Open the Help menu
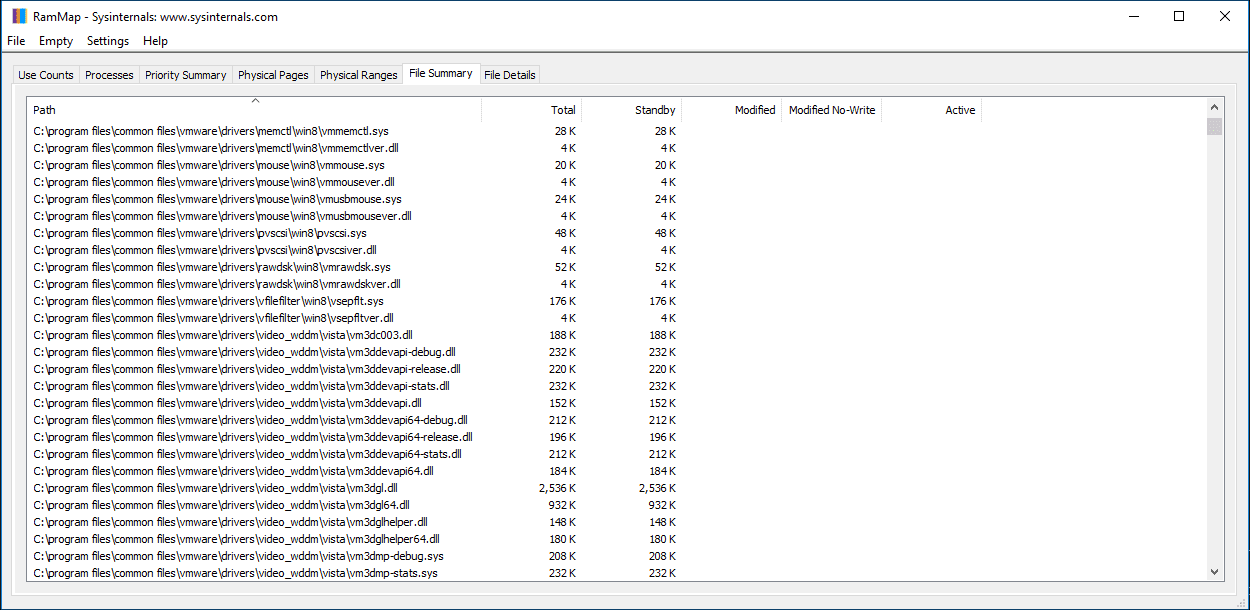Image resolution: width=1250 pixels, height=610 pixels. click(x=155, y=41)
